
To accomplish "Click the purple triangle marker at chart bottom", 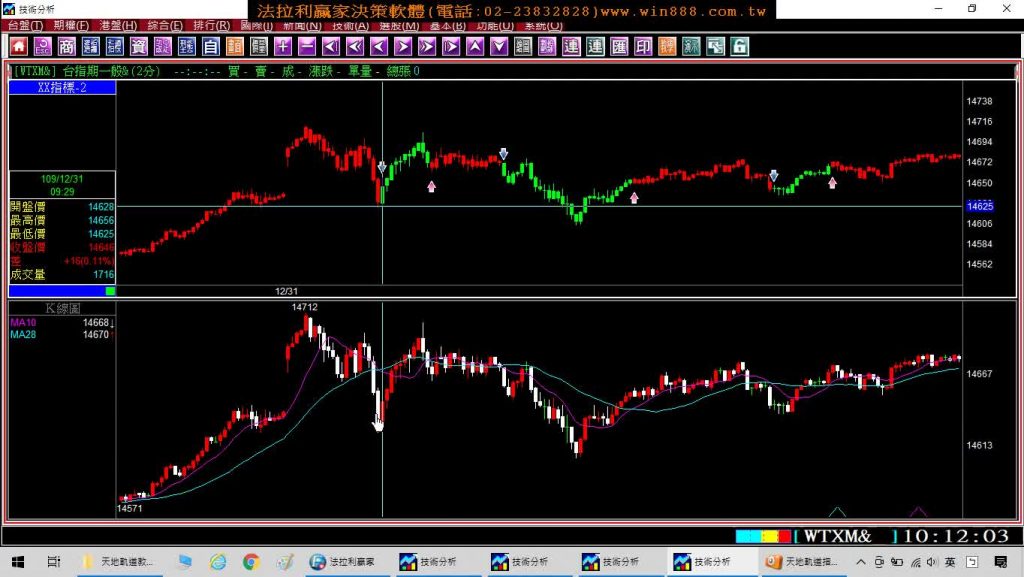I will click(918, 512).
